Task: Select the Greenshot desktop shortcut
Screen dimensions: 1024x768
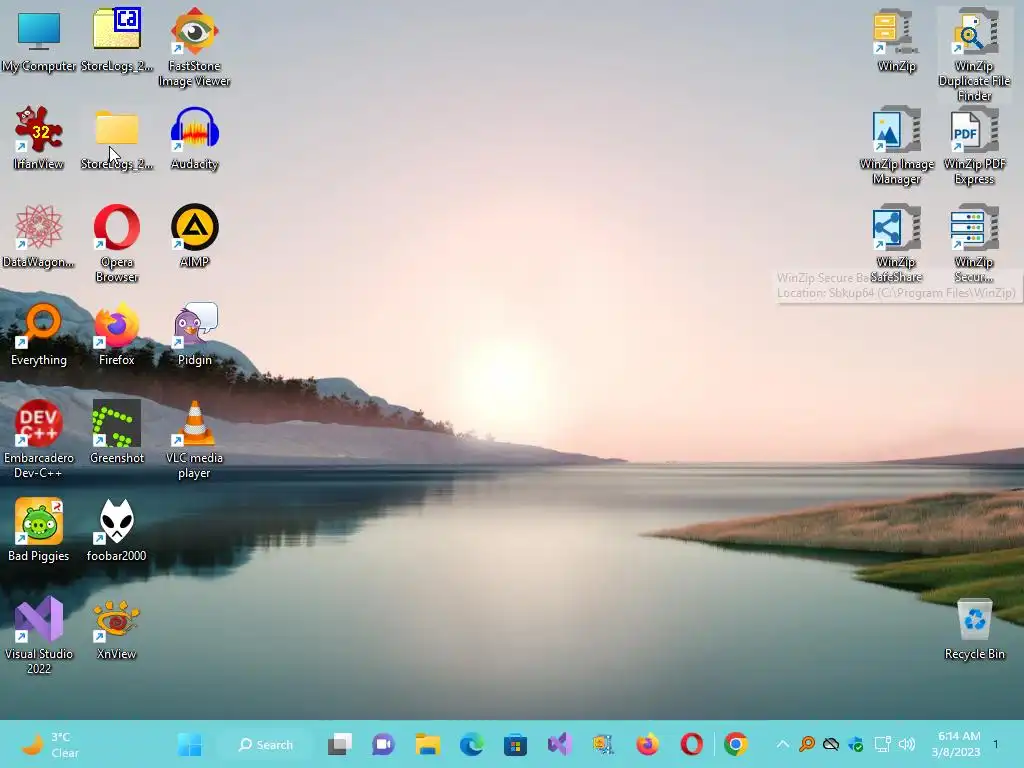Action: pyautogui.click(x=117, y=432)
